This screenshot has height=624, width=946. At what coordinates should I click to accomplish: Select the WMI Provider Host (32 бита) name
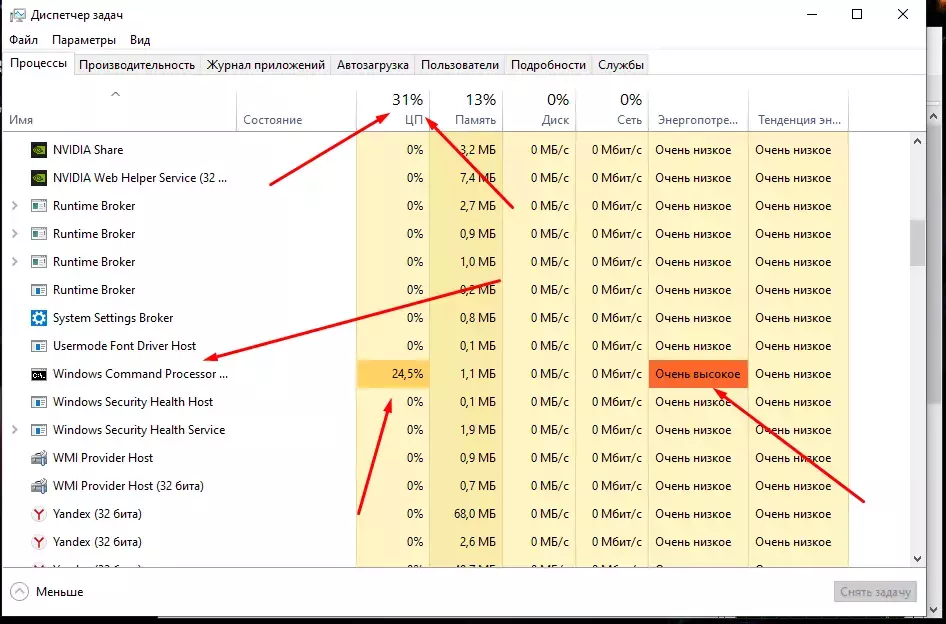coord(128,486)
